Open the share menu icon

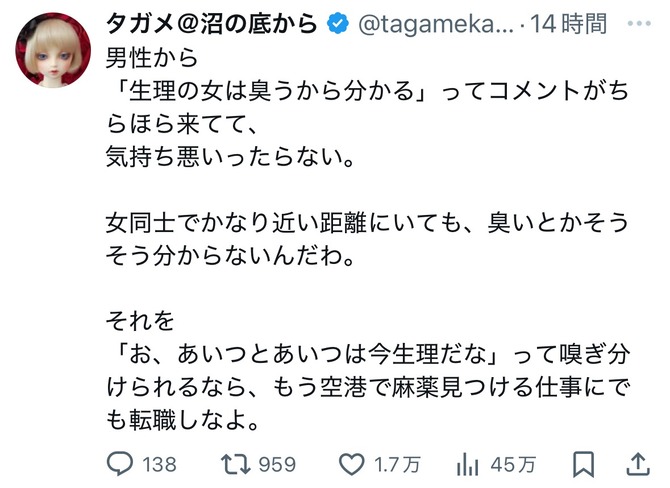[636, 463]
